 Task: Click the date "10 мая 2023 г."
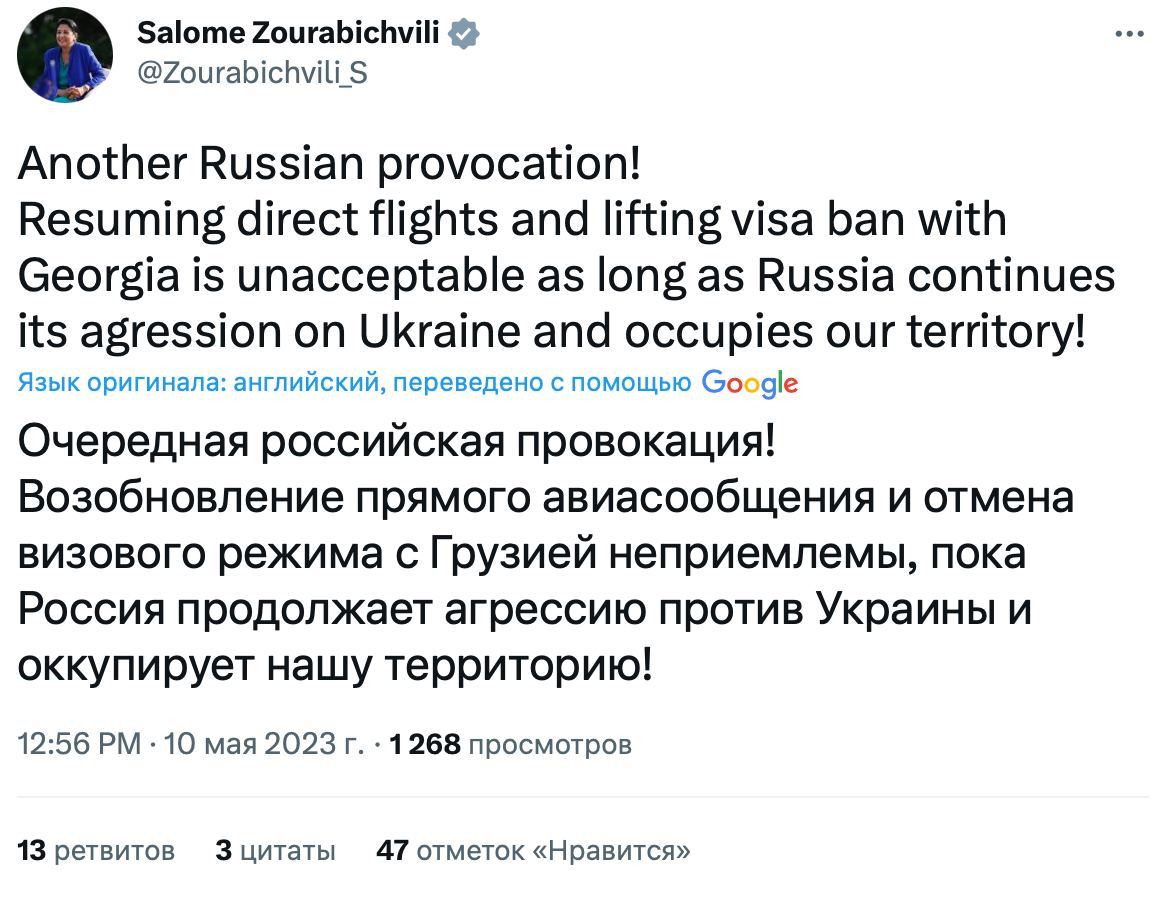click(x=264, y=745)
